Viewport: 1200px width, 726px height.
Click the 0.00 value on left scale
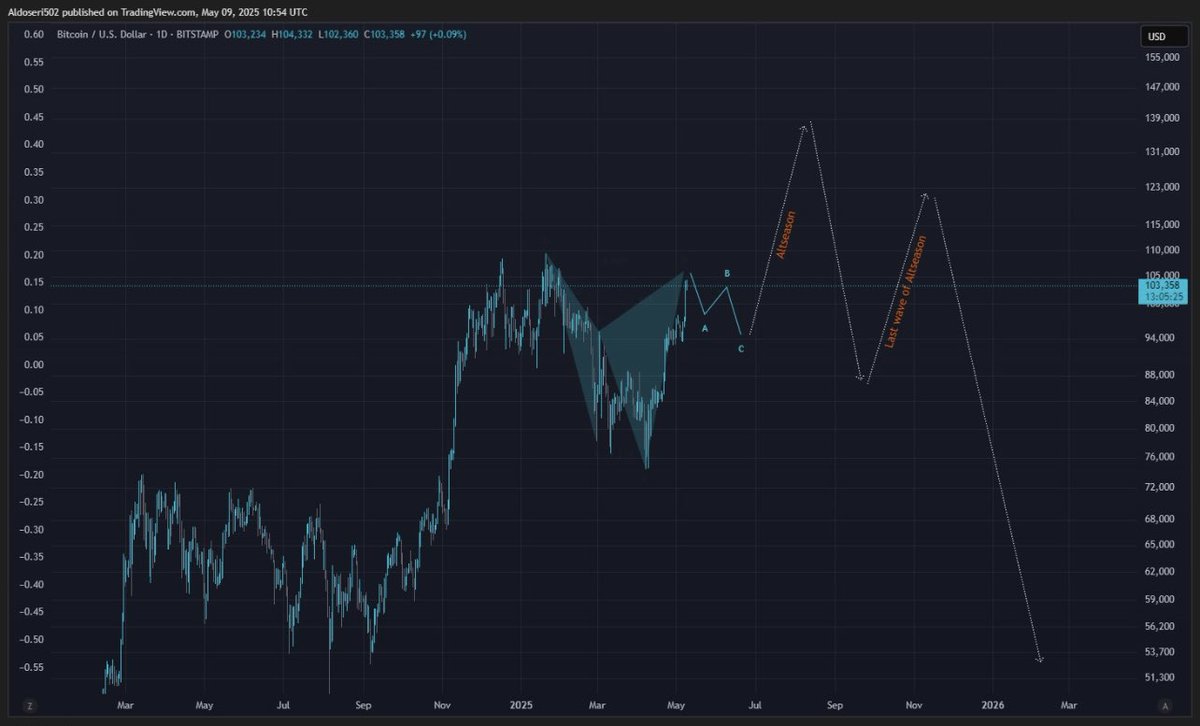[33, 365]
